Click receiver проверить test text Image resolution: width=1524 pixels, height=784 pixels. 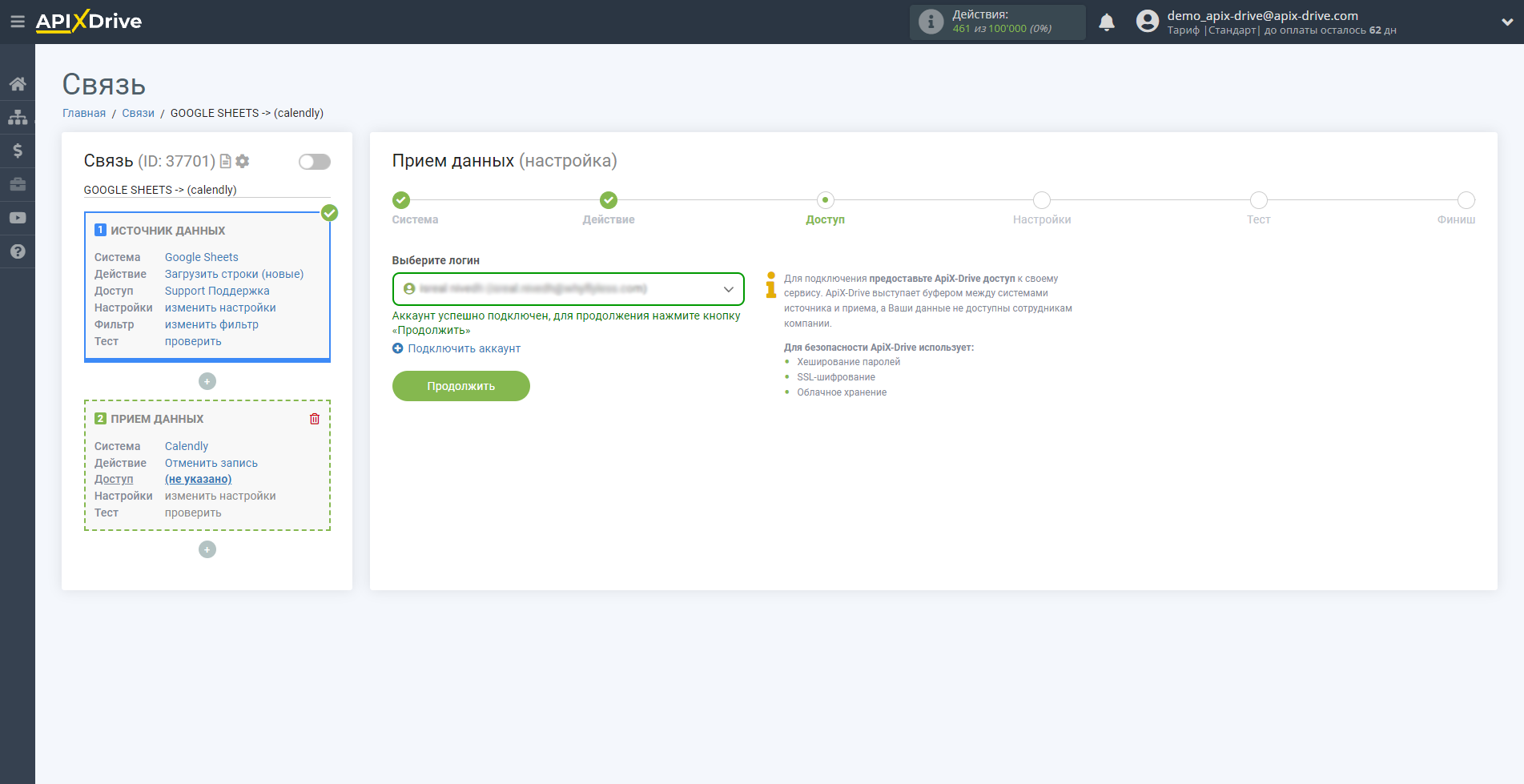(193, 513)
